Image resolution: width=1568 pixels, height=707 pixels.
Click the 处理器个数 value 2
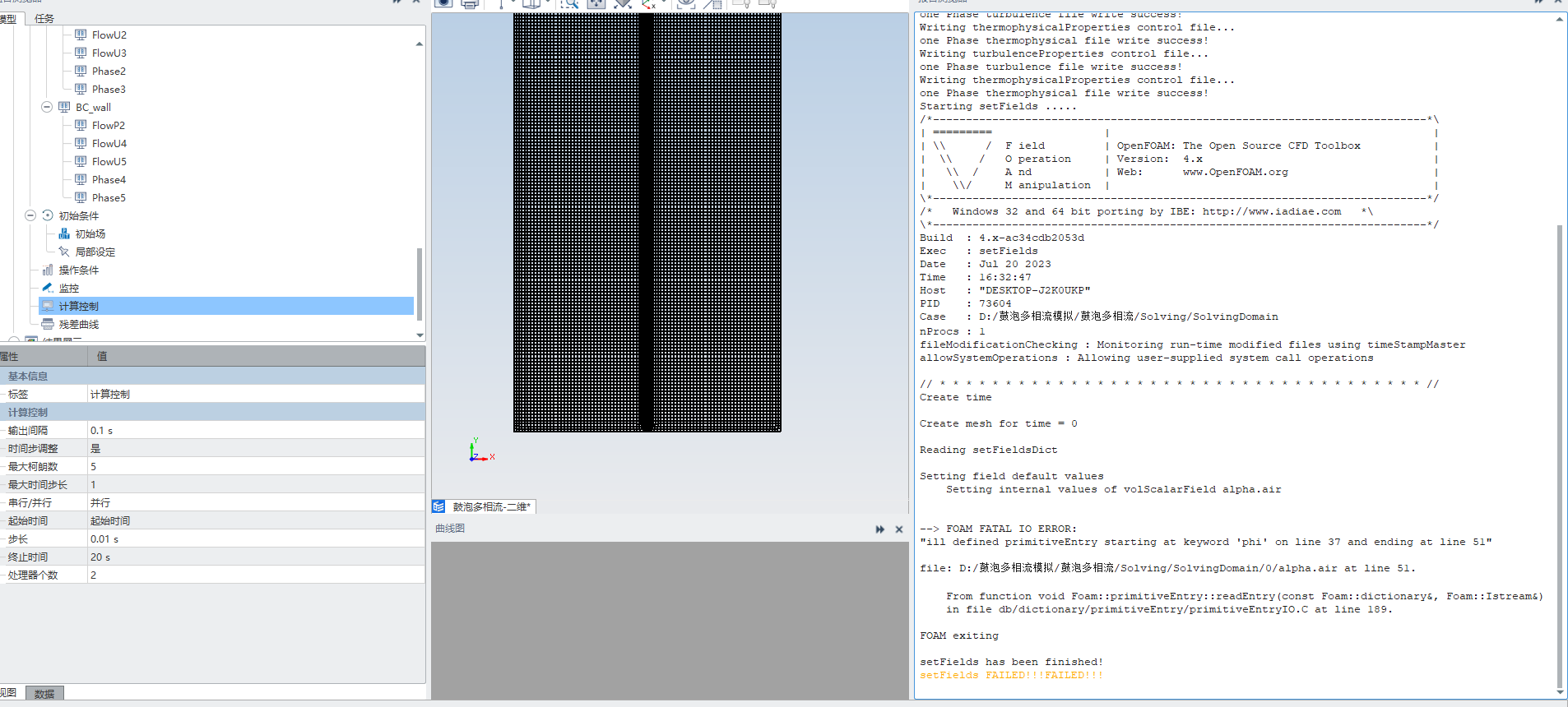[x=256, y=575]
